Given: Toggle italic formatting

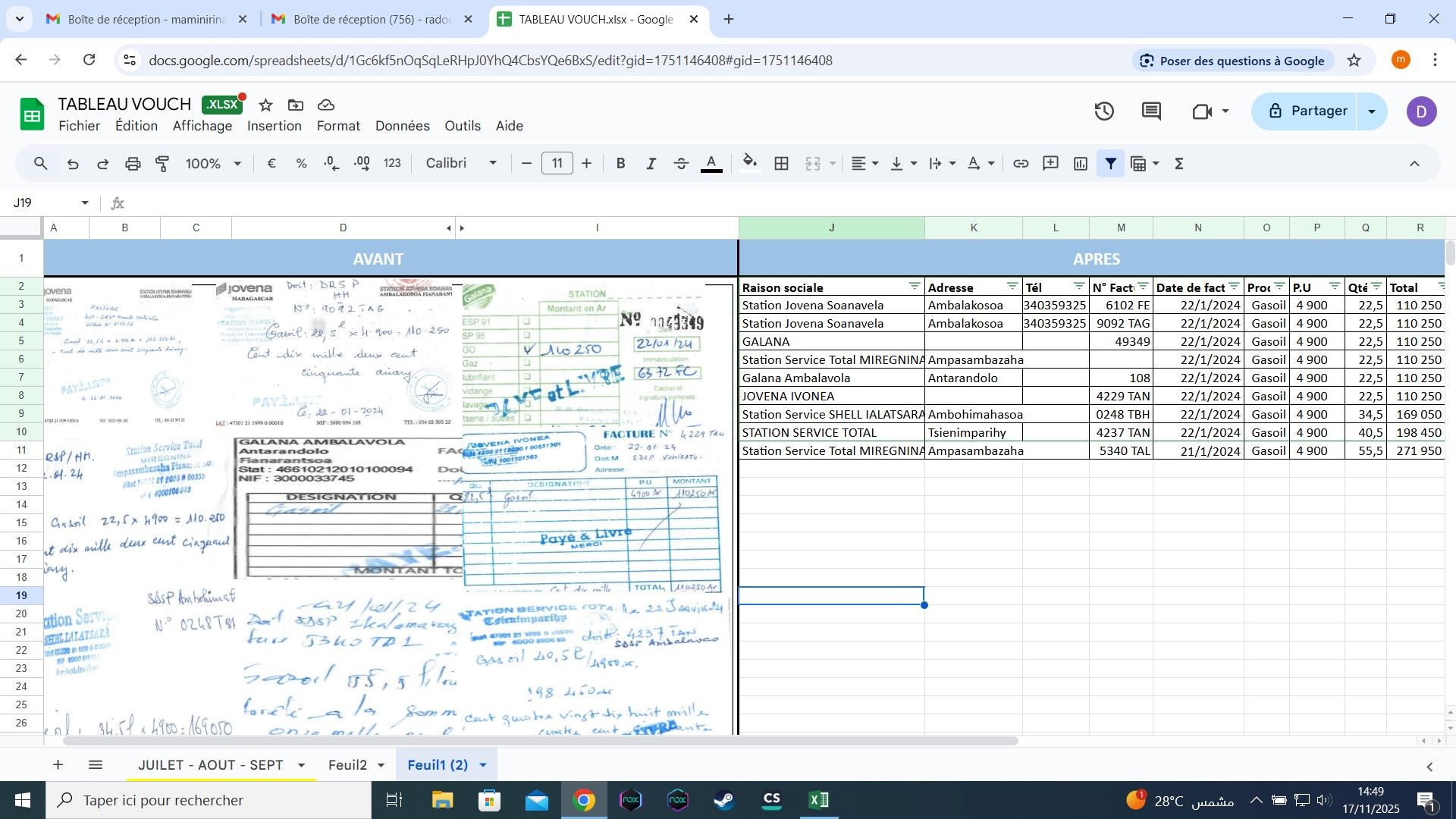Looking at the screenshot, I should coord(651,164).
